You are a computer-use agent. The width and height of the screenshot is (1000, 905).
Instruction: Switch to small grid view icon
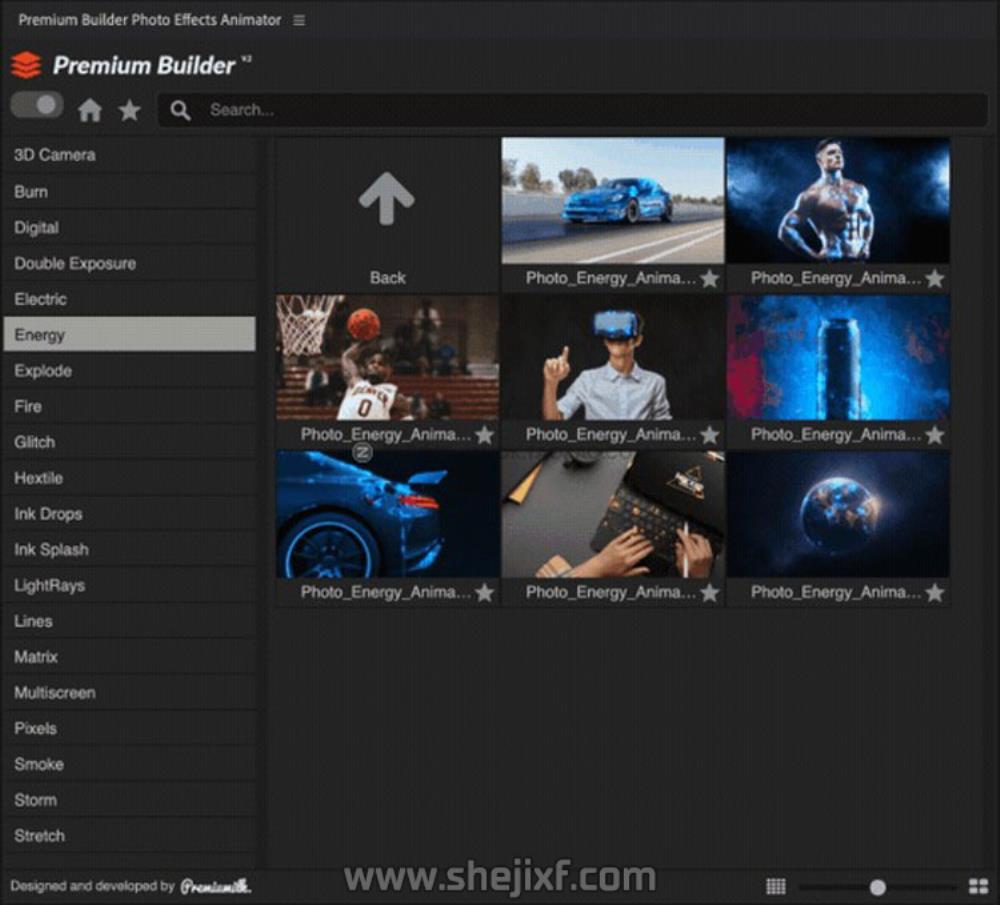click(x=776, y=886)
